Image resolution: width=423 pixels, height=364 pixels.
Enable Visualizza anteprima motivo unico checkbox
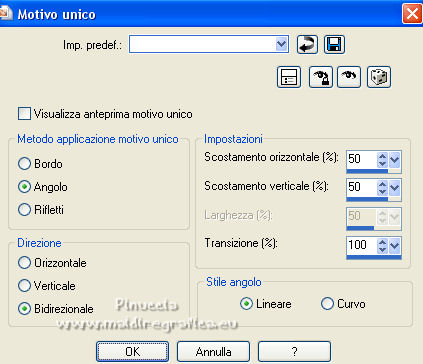point(24,114)
